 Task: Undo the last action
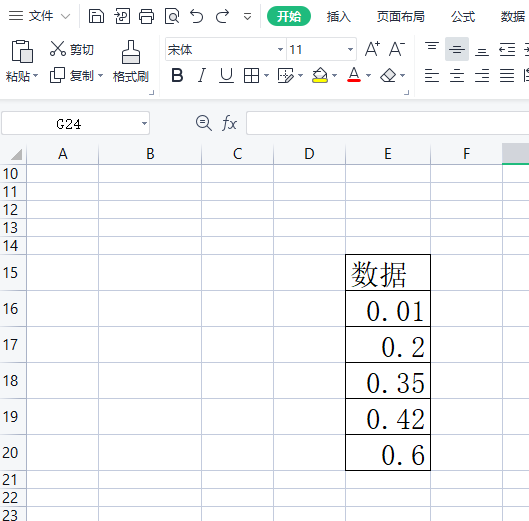(197, 16)
